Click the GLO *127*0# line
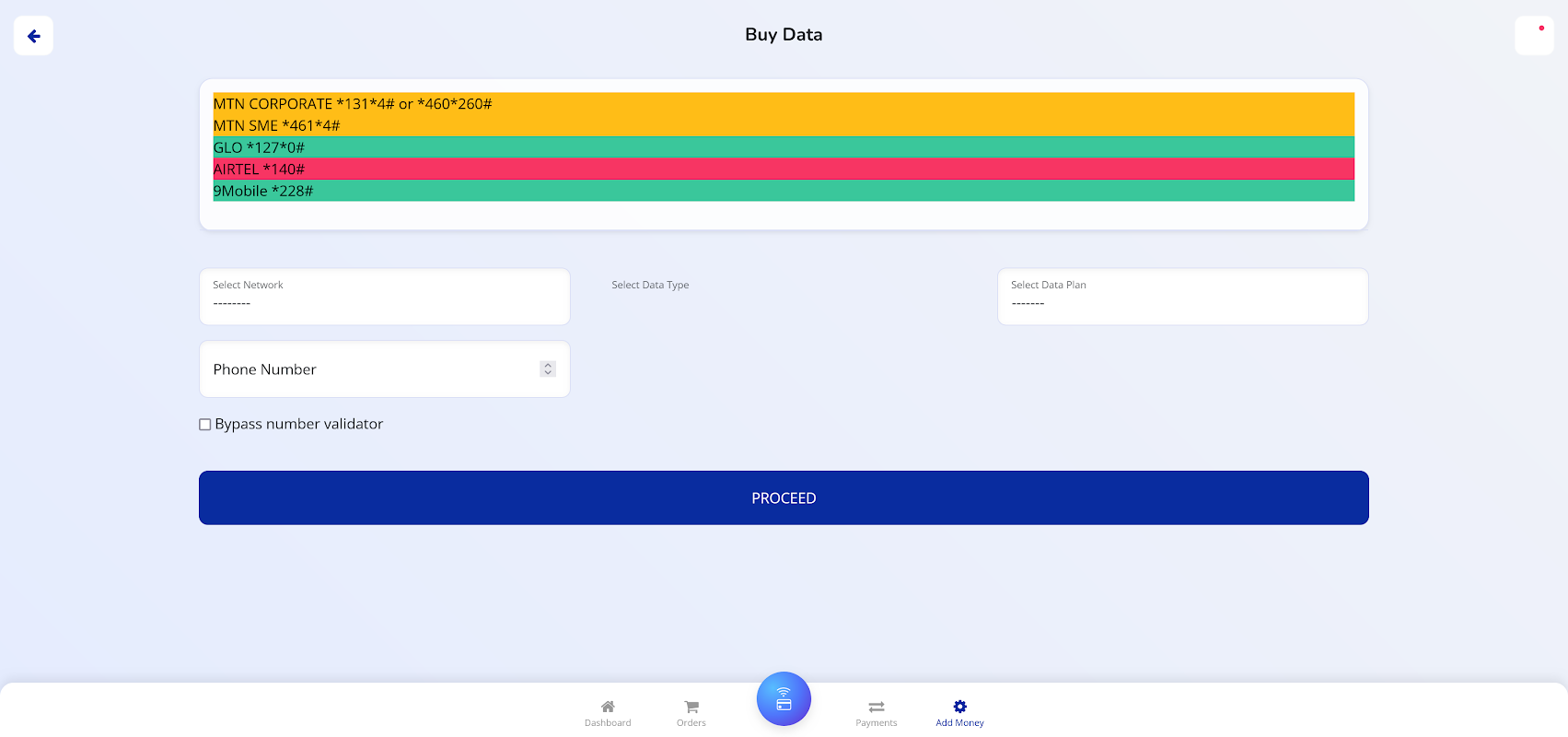This screenshot has height=737, width=1568. tap(784, 147)
